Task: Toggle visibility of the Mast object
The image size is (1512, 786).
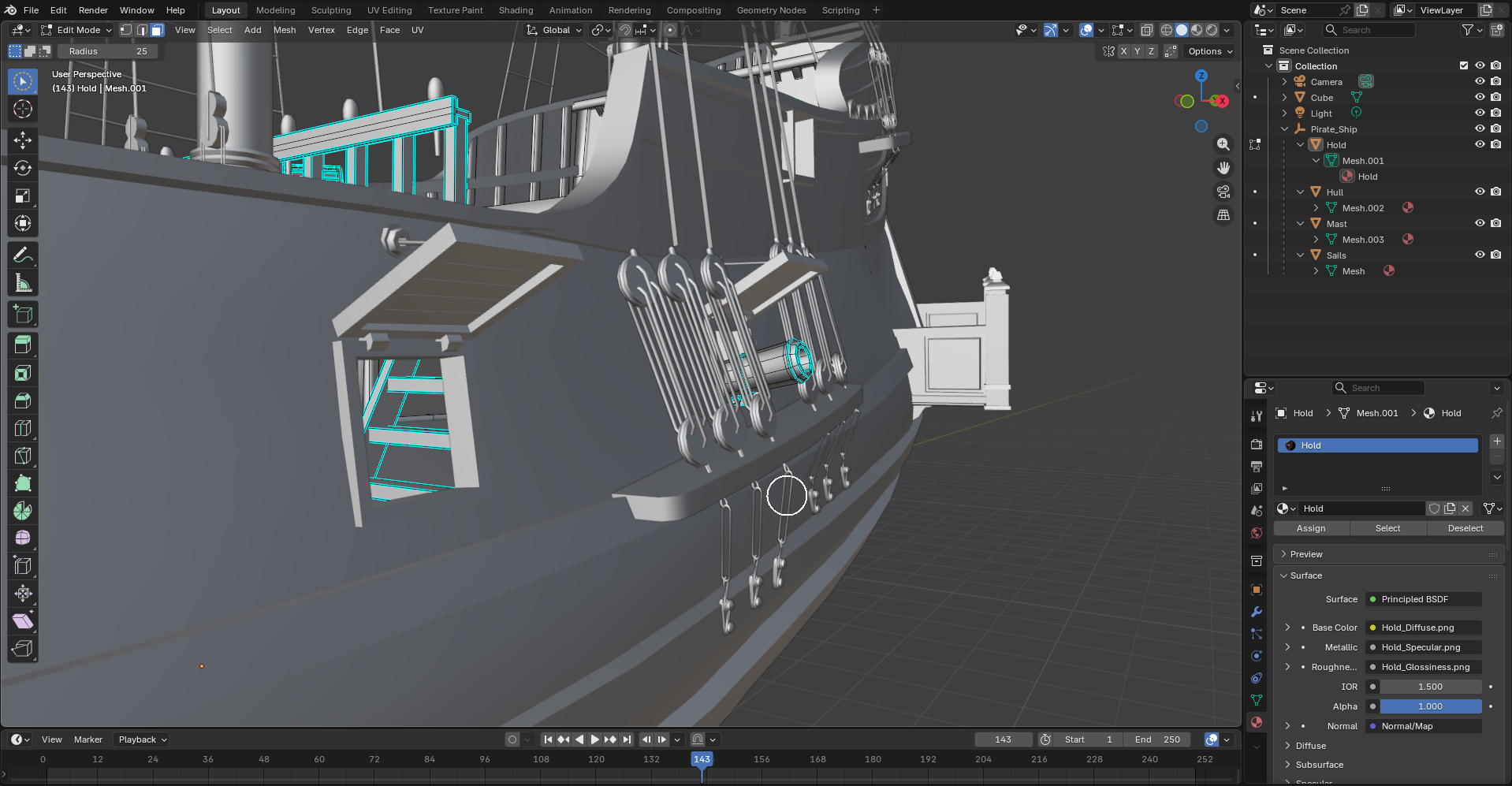Action: tap(1480, 223)
